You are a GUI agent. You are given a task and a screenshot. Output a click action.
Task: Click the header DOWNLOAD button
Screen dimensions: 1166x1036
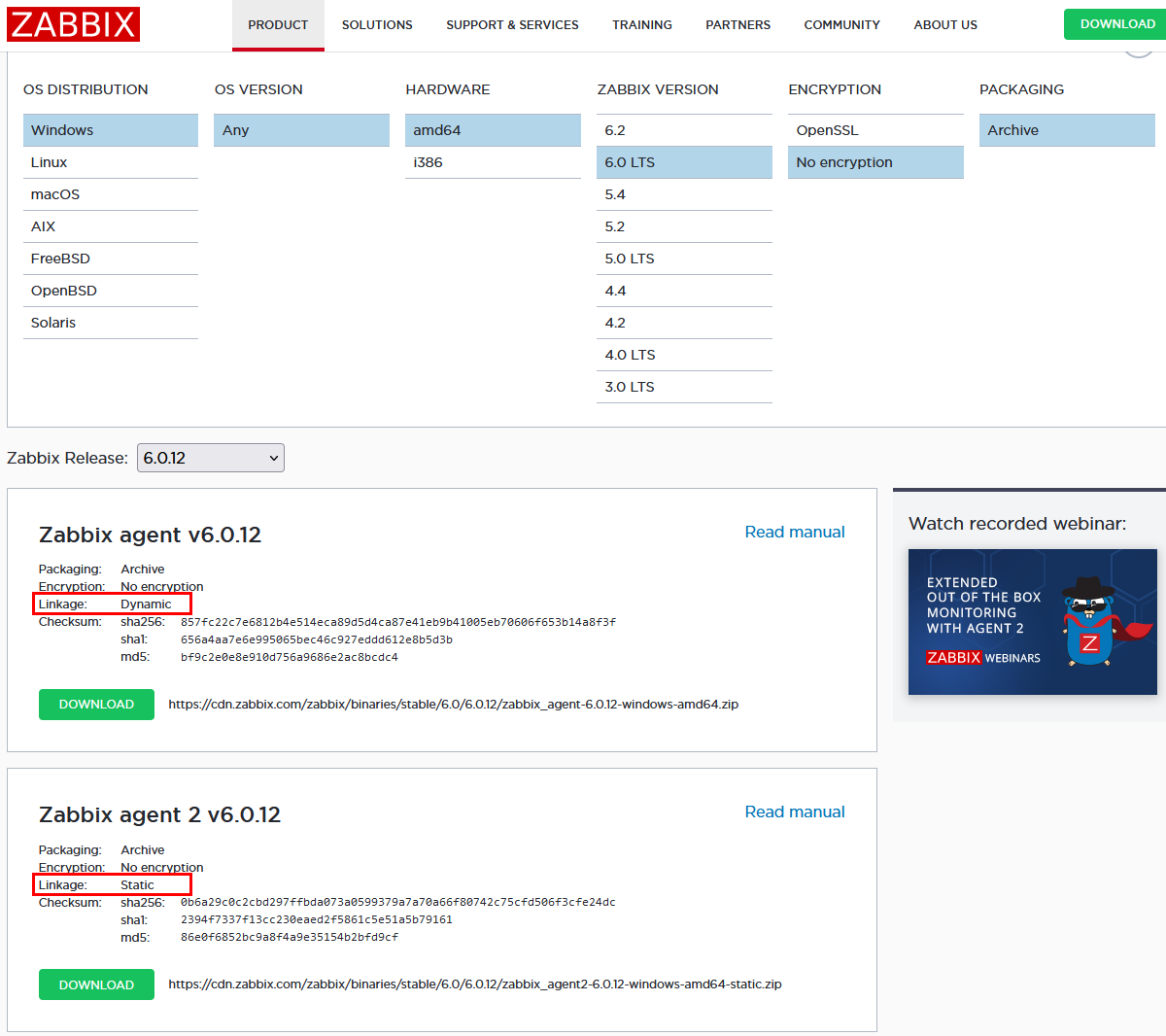point(1115,23)
